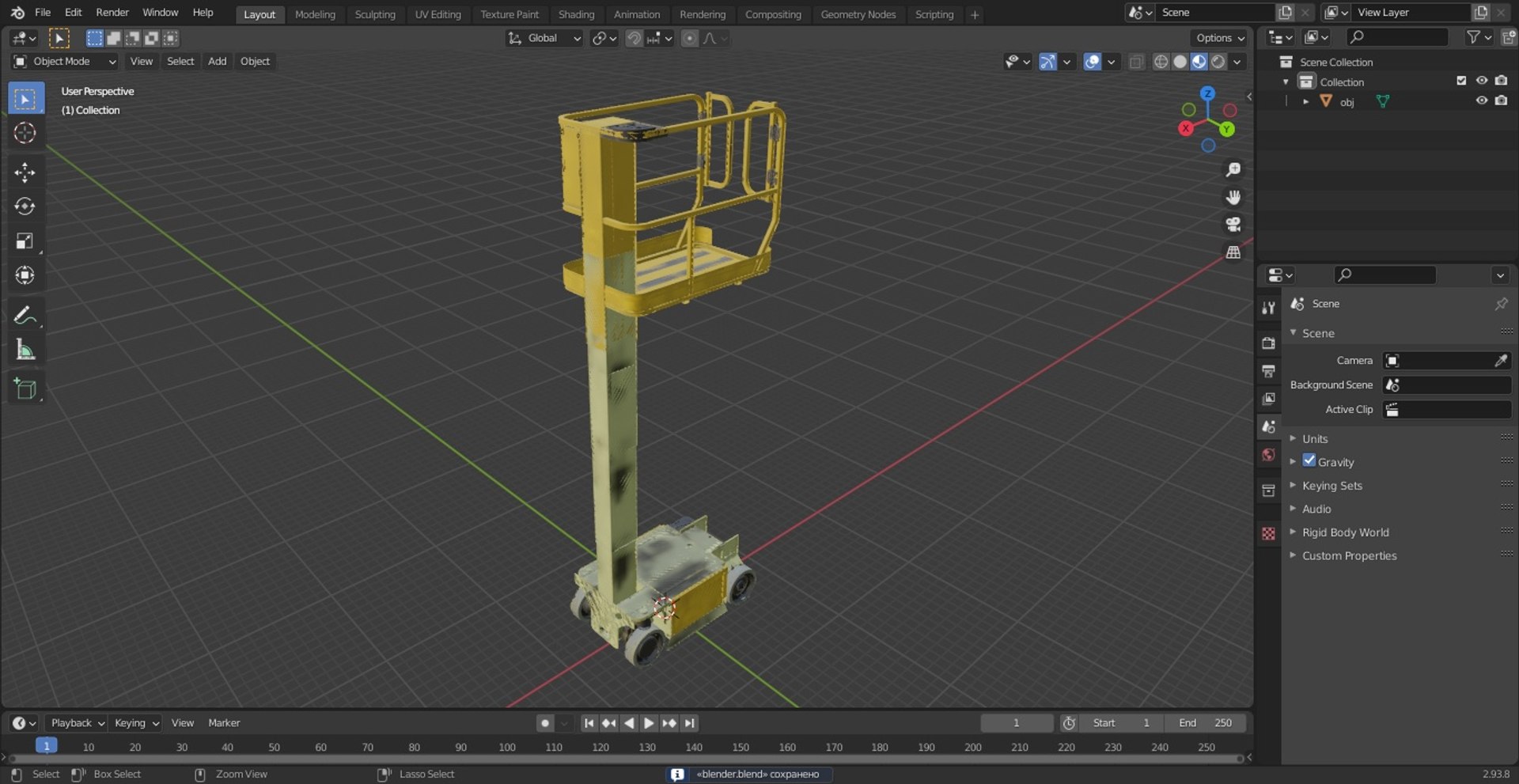Switch to Rendered shading mode

(x=1218, y=62)
